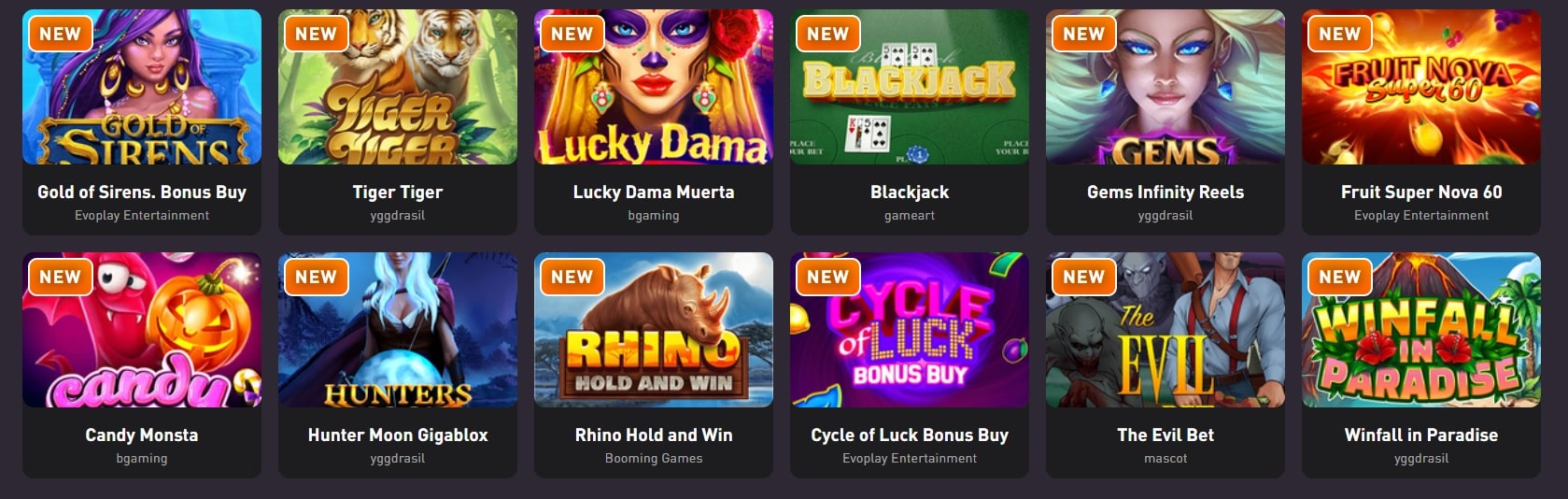Screen dimensions: 1568x499
Task: Click the Cycle of Luck Bonus Buy image
Action: 910,330
